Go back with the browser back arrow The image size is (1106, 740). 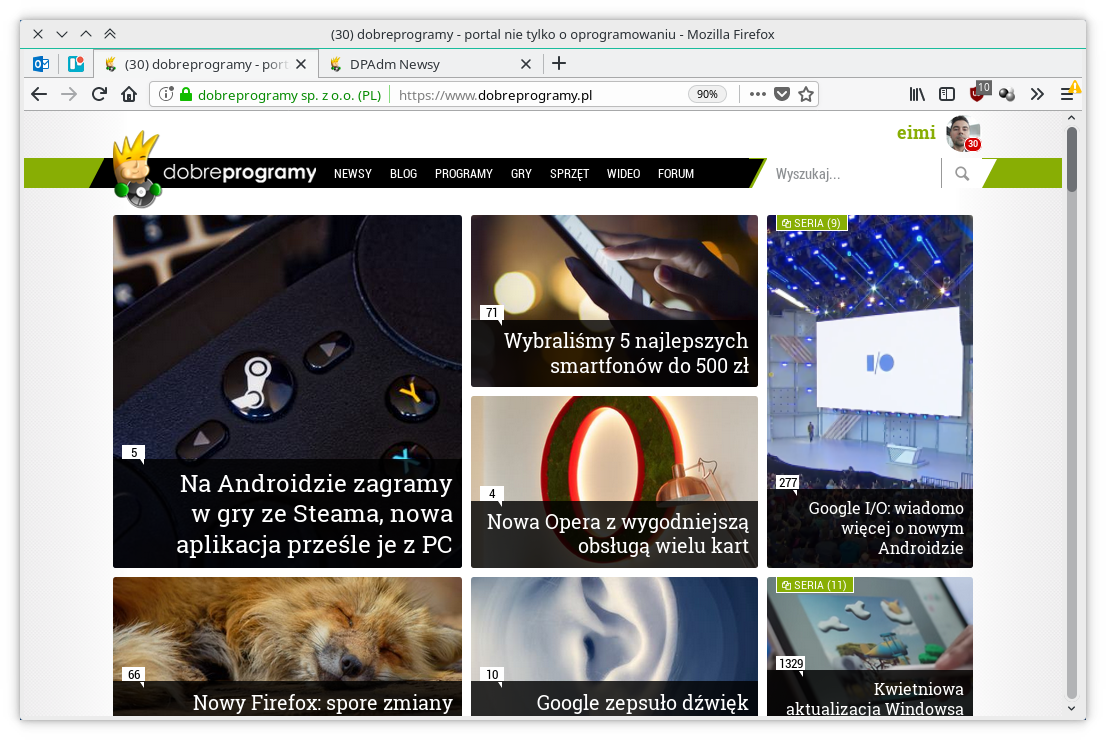tap(39, 95)
